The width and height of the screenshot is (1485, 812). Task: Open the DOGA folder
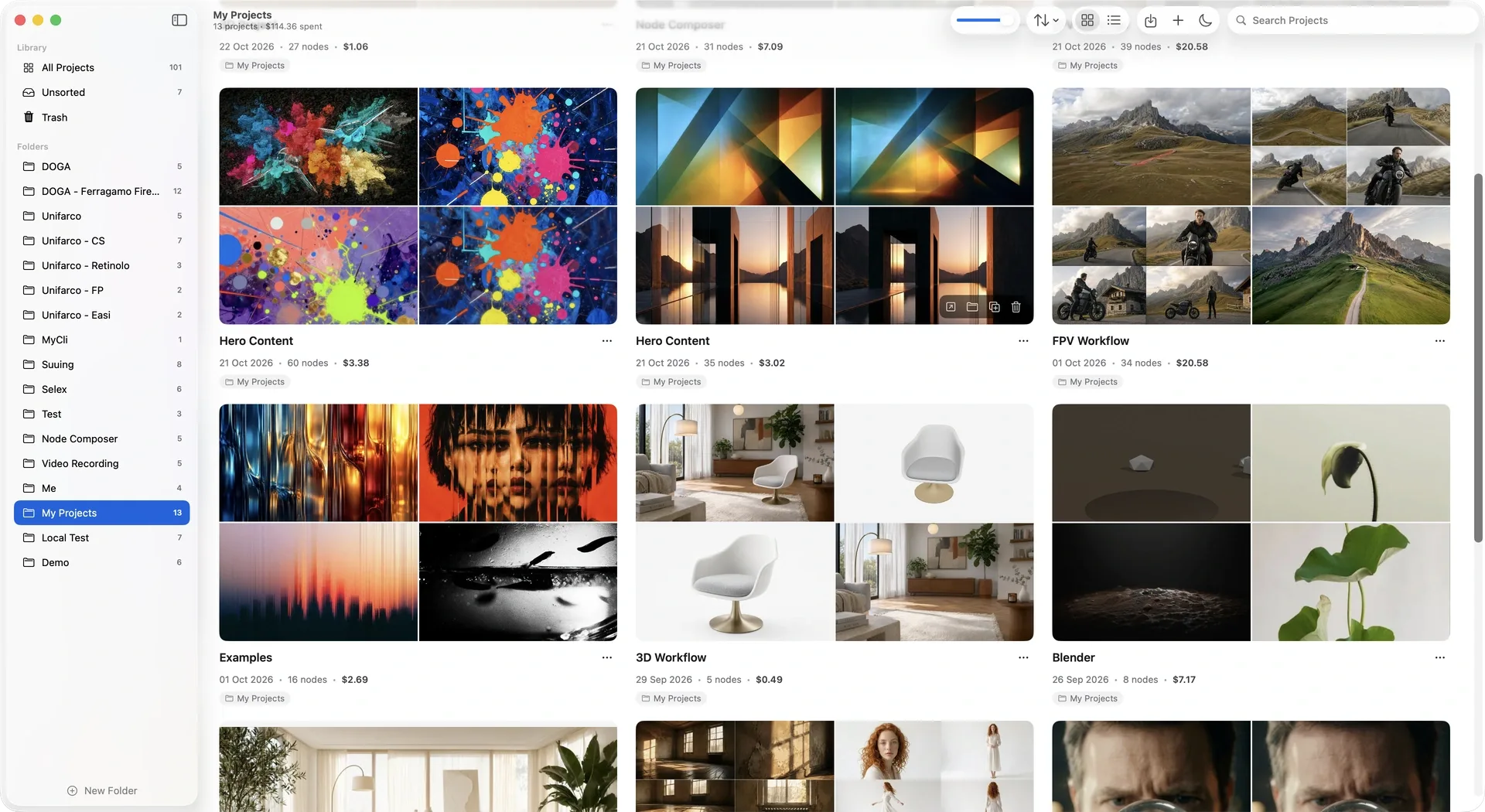102,167
